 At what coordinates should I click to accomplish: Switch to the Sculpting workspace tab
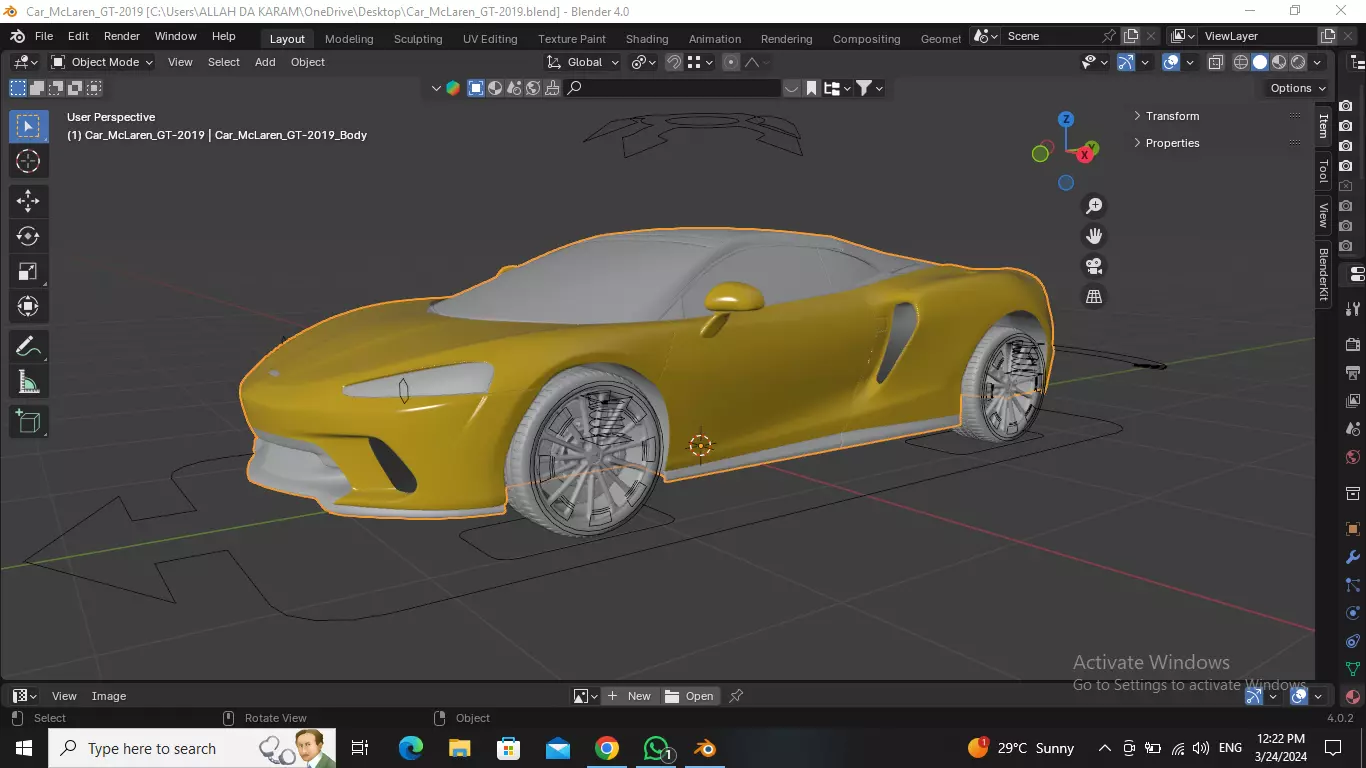click(x=418, y=39)
